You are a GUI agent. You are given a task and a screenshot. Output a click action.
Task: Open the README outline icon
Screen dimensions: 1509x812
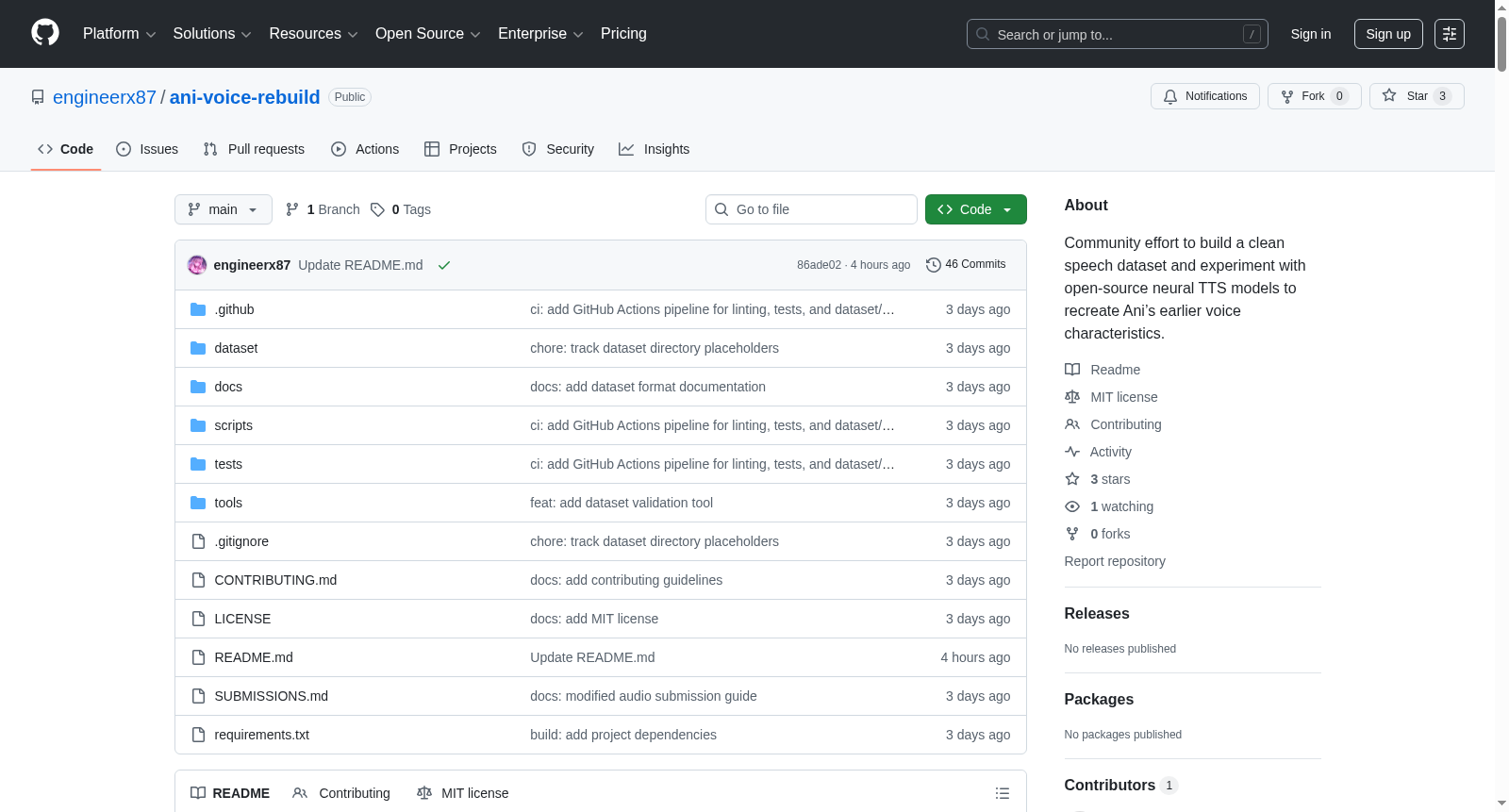pyautogui.click(x=1003, y=793)
